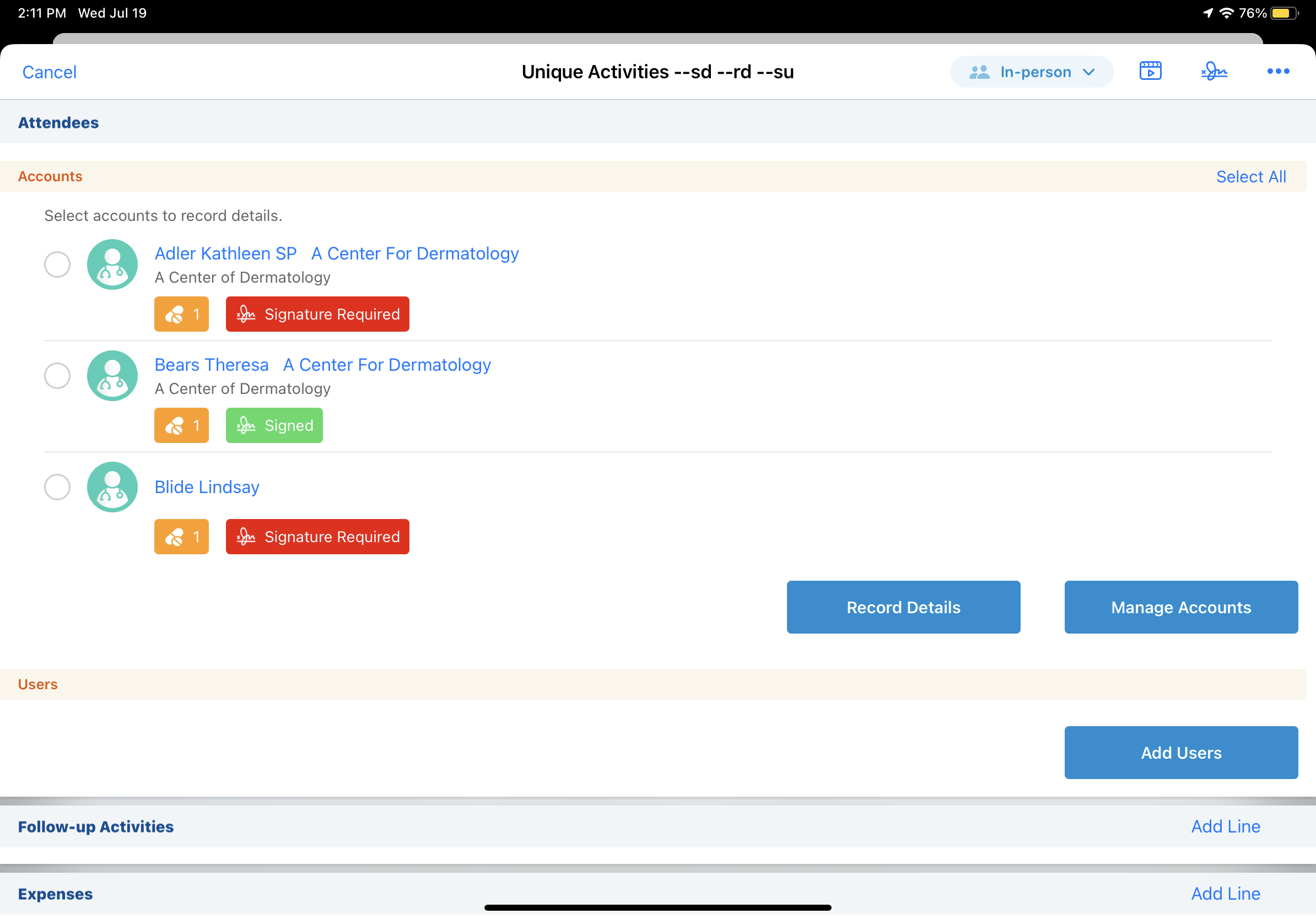Tap the Users subsection header
Screen dimensions: 1316x919
pos(38,684)
